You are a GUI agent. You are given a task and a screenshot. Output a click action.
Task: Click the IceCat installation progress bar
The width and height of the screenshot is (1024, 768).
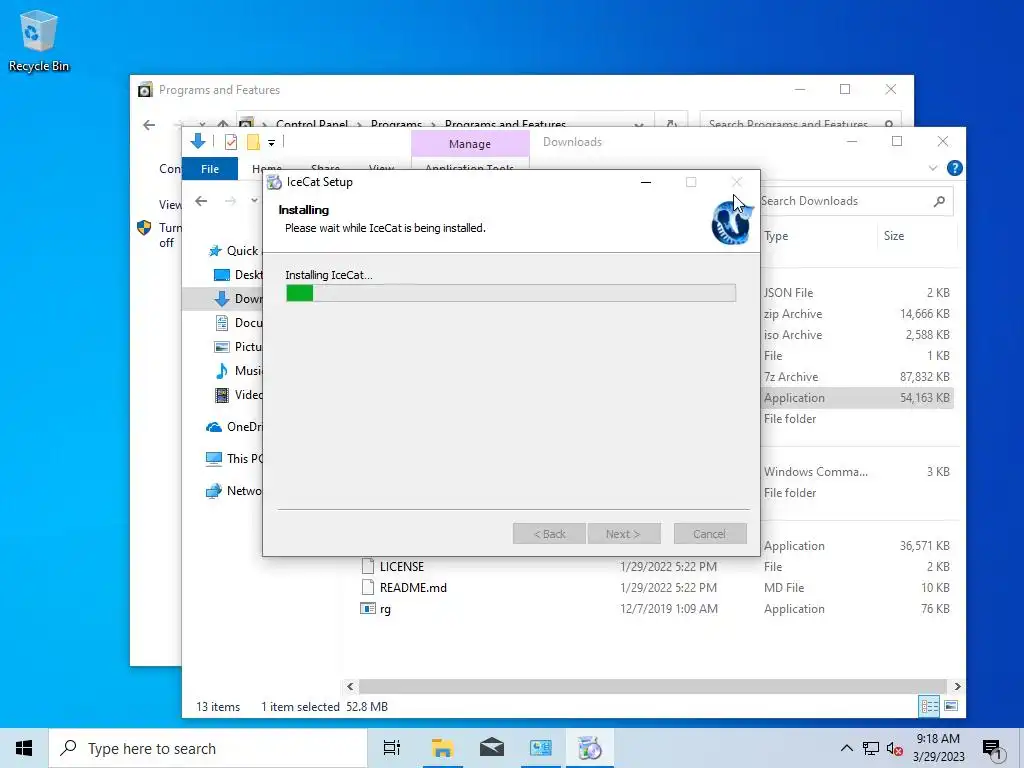[x=511, y=293]
